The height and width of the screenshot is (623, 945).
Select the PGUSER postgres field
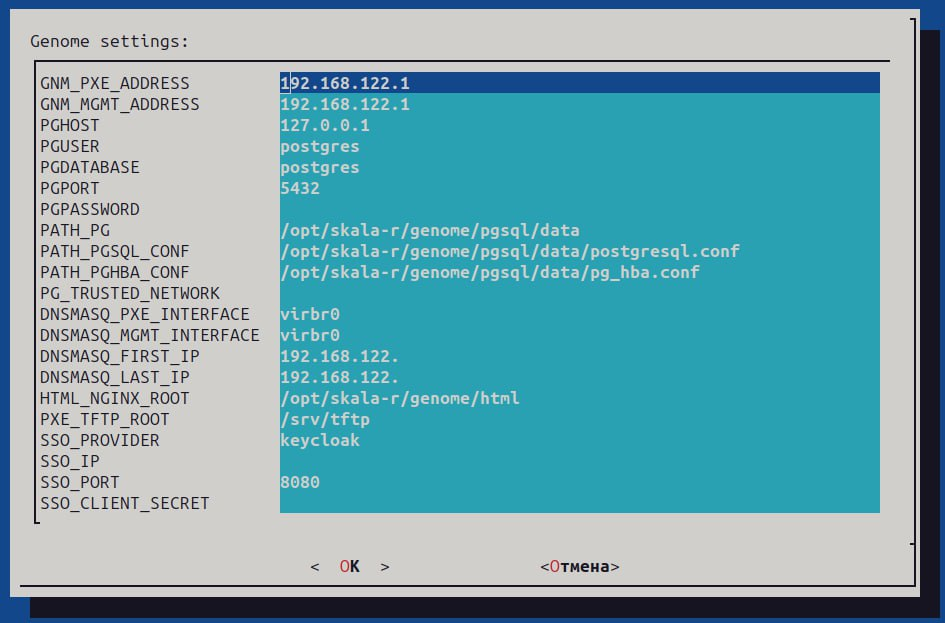coord(579,146)
